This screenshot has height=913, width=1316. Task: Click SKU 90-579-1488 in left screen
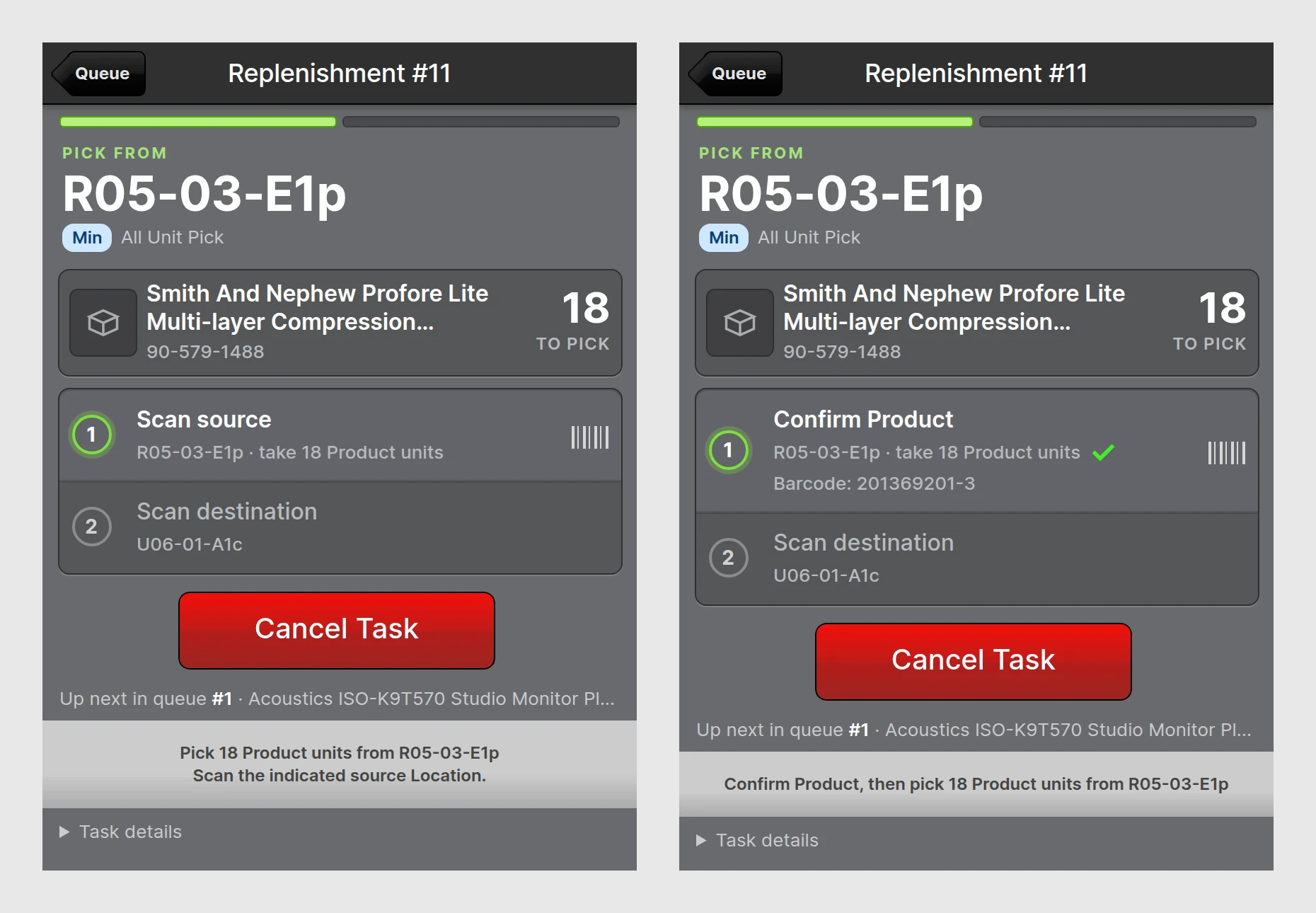[x=205, y=352]
